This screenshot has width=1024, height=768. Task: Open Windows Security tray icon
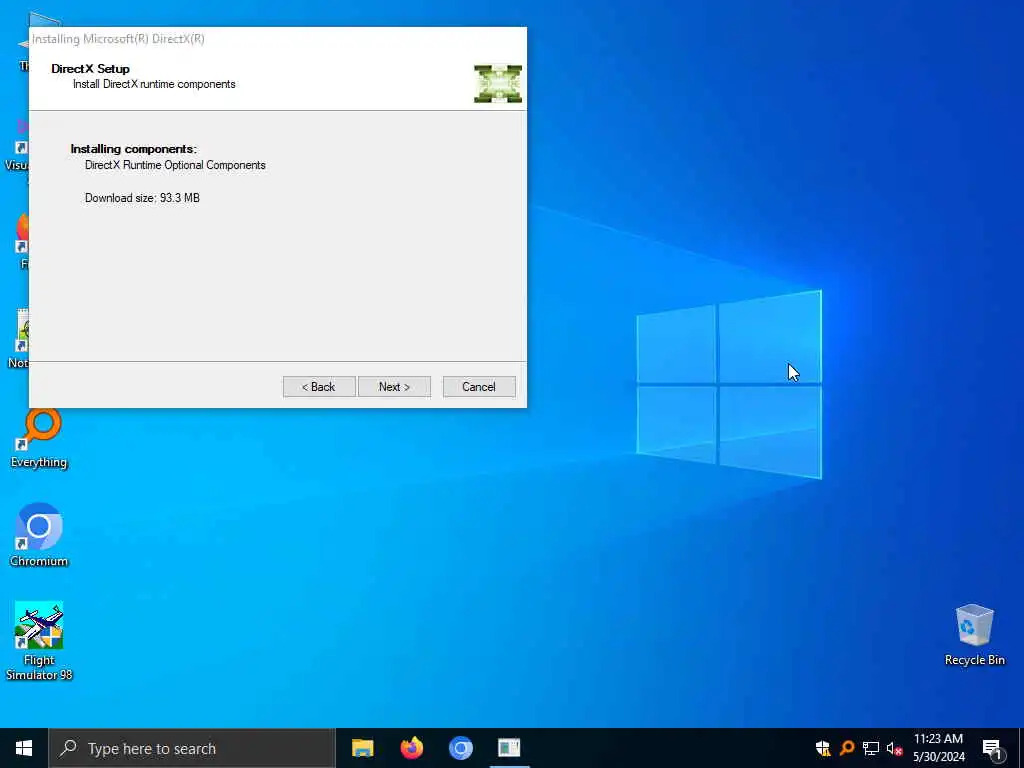[x=823, y=748]
